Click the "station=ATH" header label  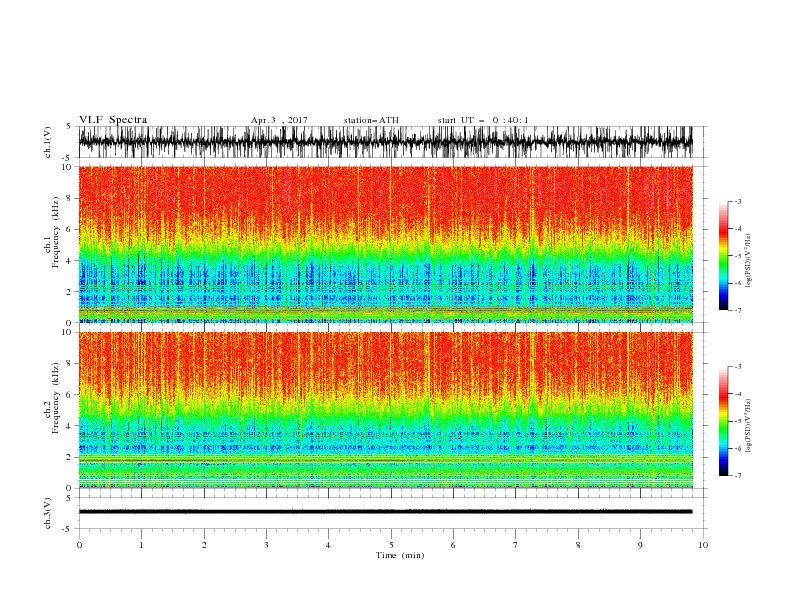click(371, 120)
